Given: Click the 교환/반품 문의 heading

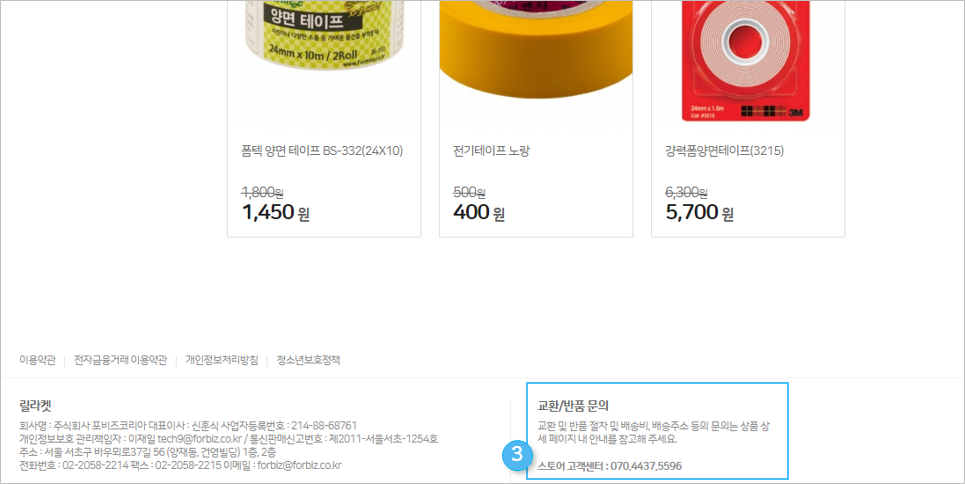Looking at the screenshot, I should [x=573, y=406].
